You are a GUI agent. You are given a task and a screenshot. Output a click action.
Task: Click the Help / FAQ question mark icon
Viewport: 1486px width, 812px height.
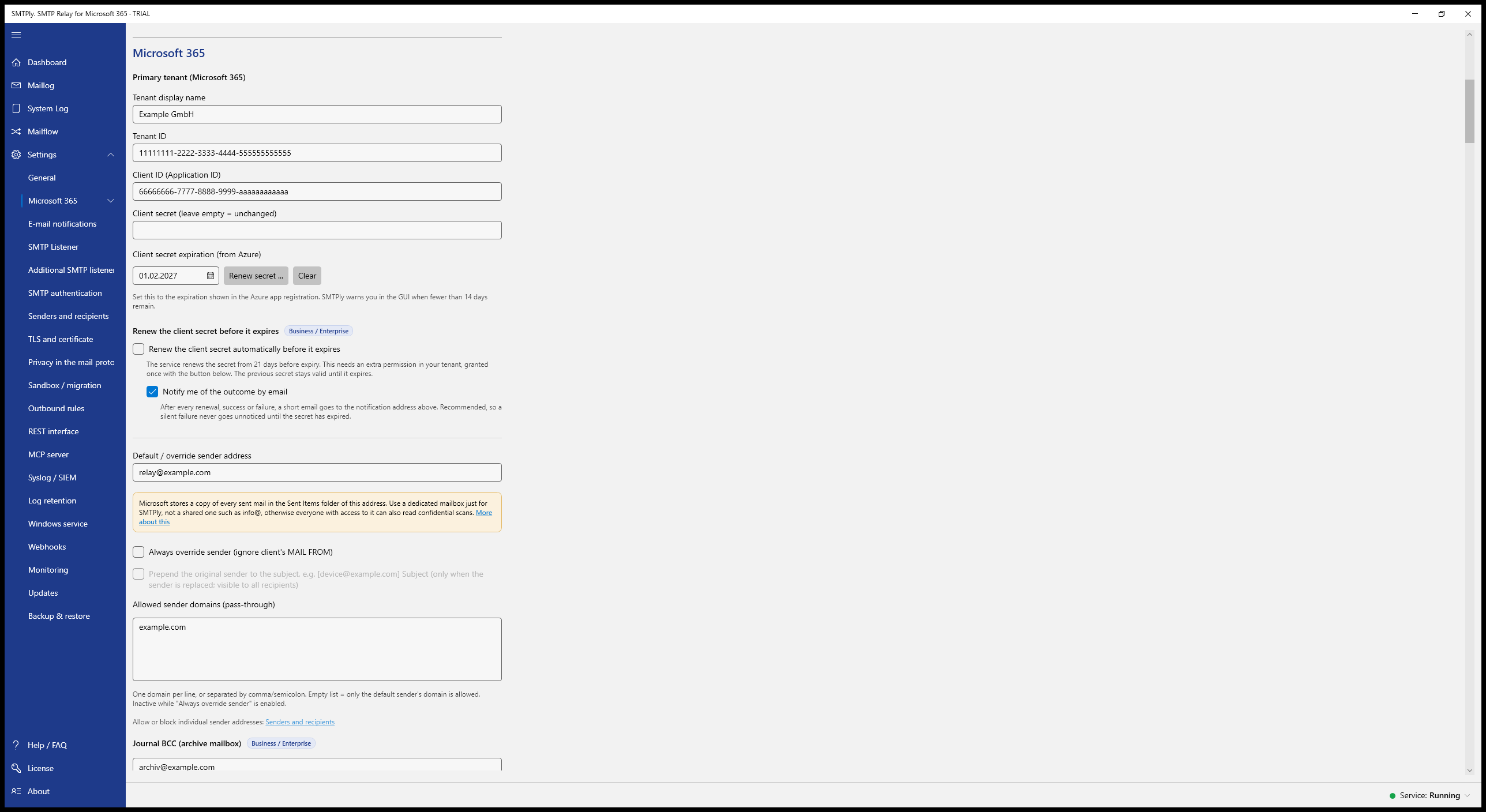(16, 745)
